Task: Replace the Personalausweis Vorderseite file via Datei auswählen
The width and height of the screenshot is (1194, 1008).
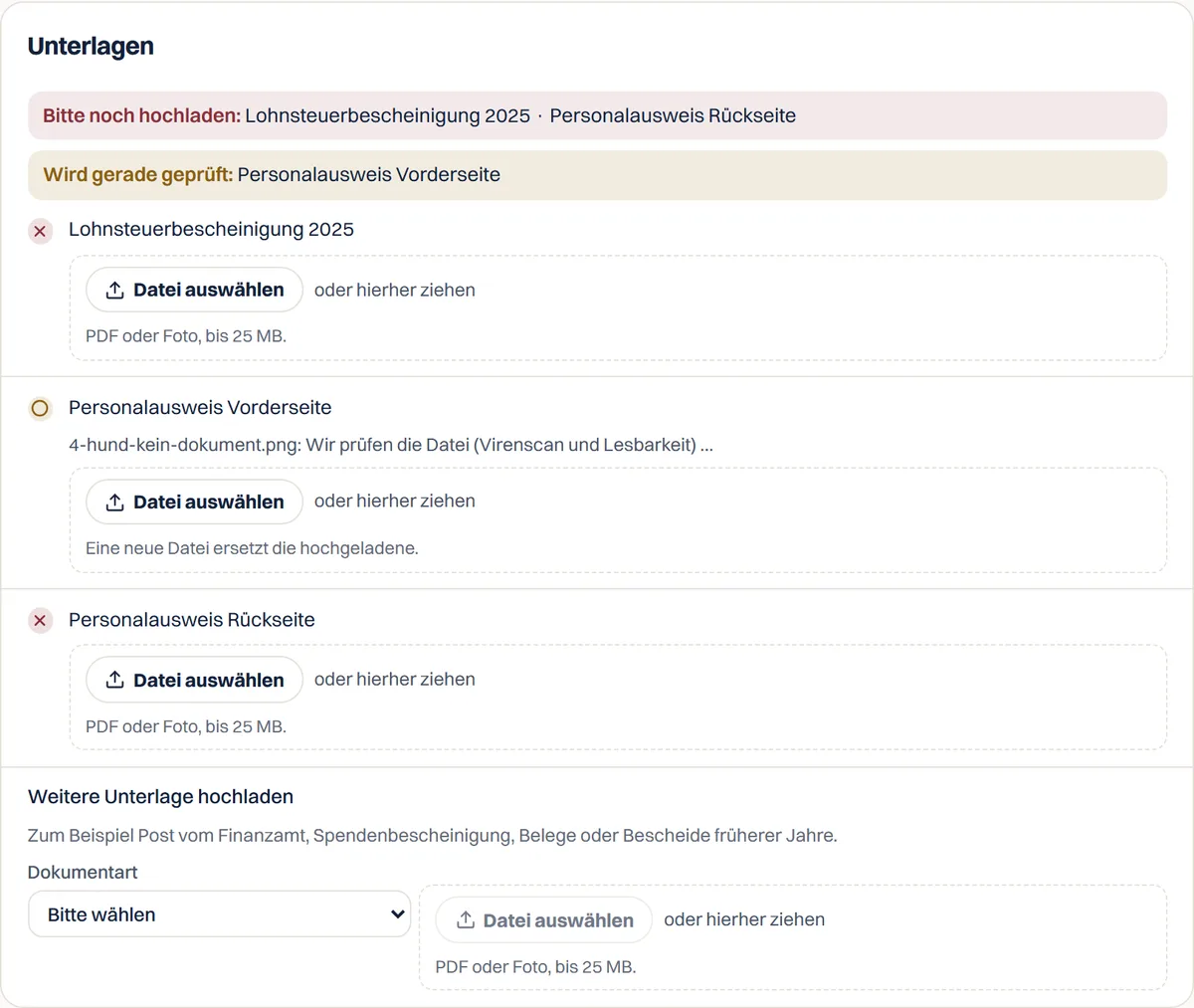Action: click(194, 502)
